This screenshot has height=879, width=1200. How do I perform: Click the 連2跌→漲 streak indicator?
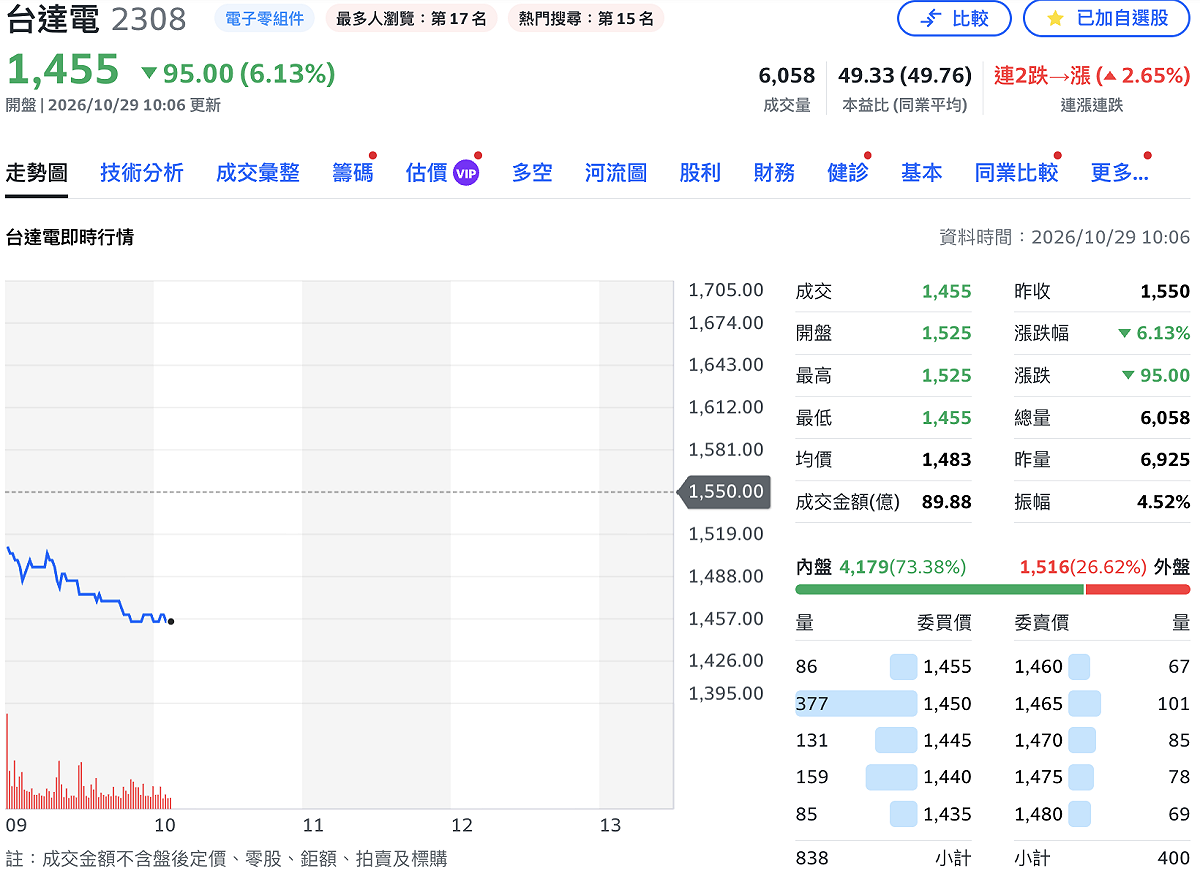coord(1092,75)
